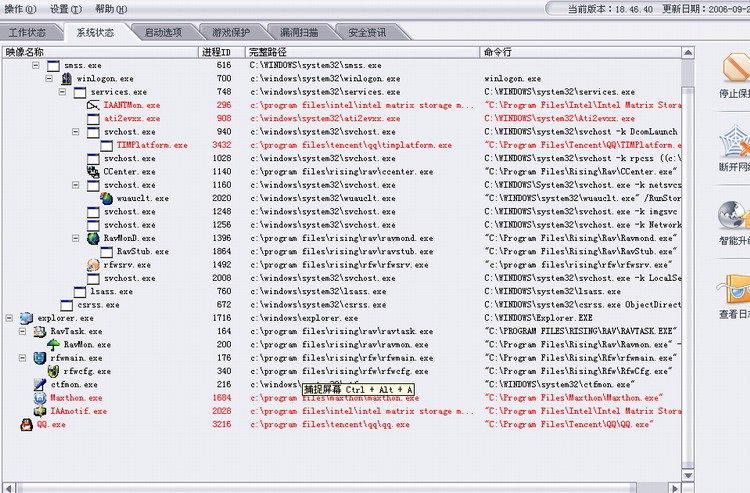This screenshot has width=750, height=493.
Task: Collapse the RavMonD.exe tree node
Action: (x=76, y=238)
